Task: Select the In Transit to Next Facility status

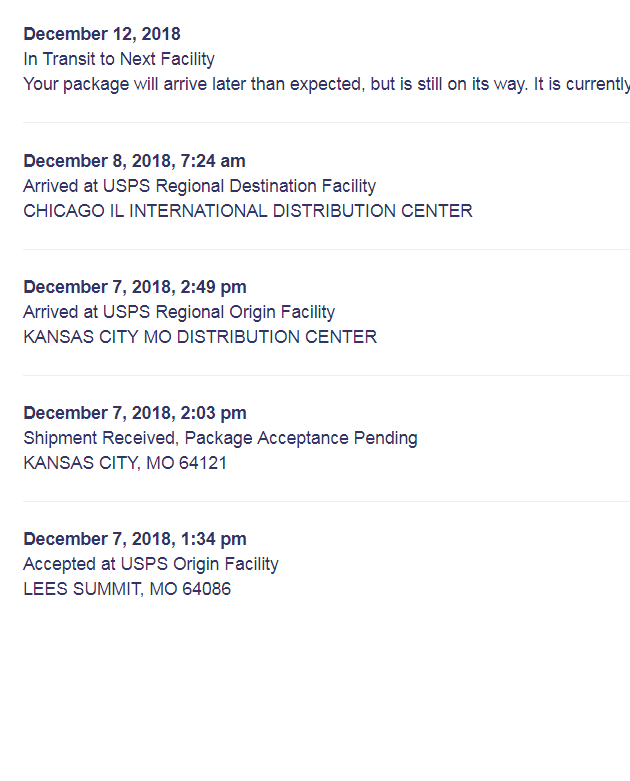Action: 119,59
